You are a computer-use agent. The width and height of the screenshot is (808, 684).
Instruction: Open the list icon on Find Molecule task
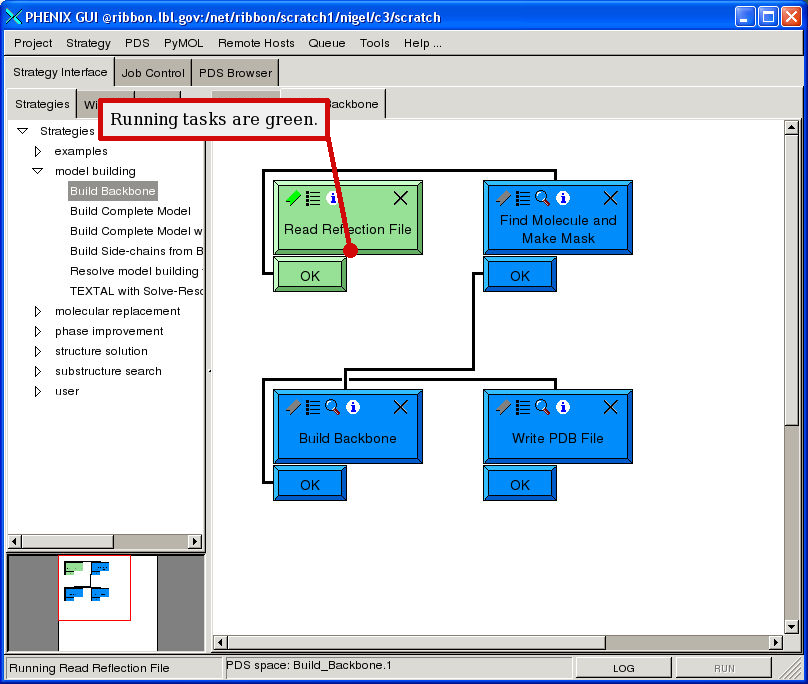(523, 198)
